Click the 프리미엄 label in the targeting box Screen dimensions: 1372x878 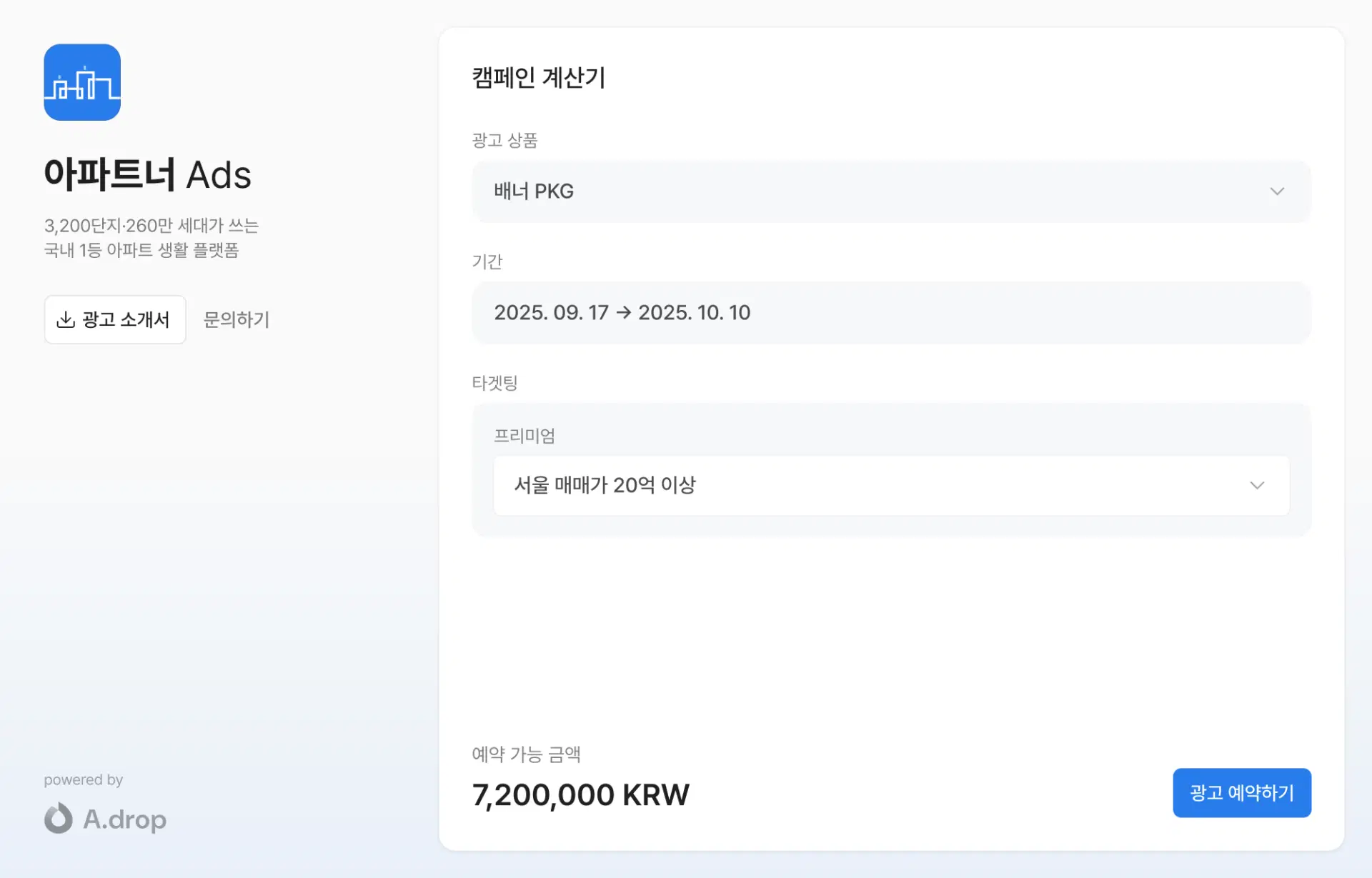pos(525,436)
